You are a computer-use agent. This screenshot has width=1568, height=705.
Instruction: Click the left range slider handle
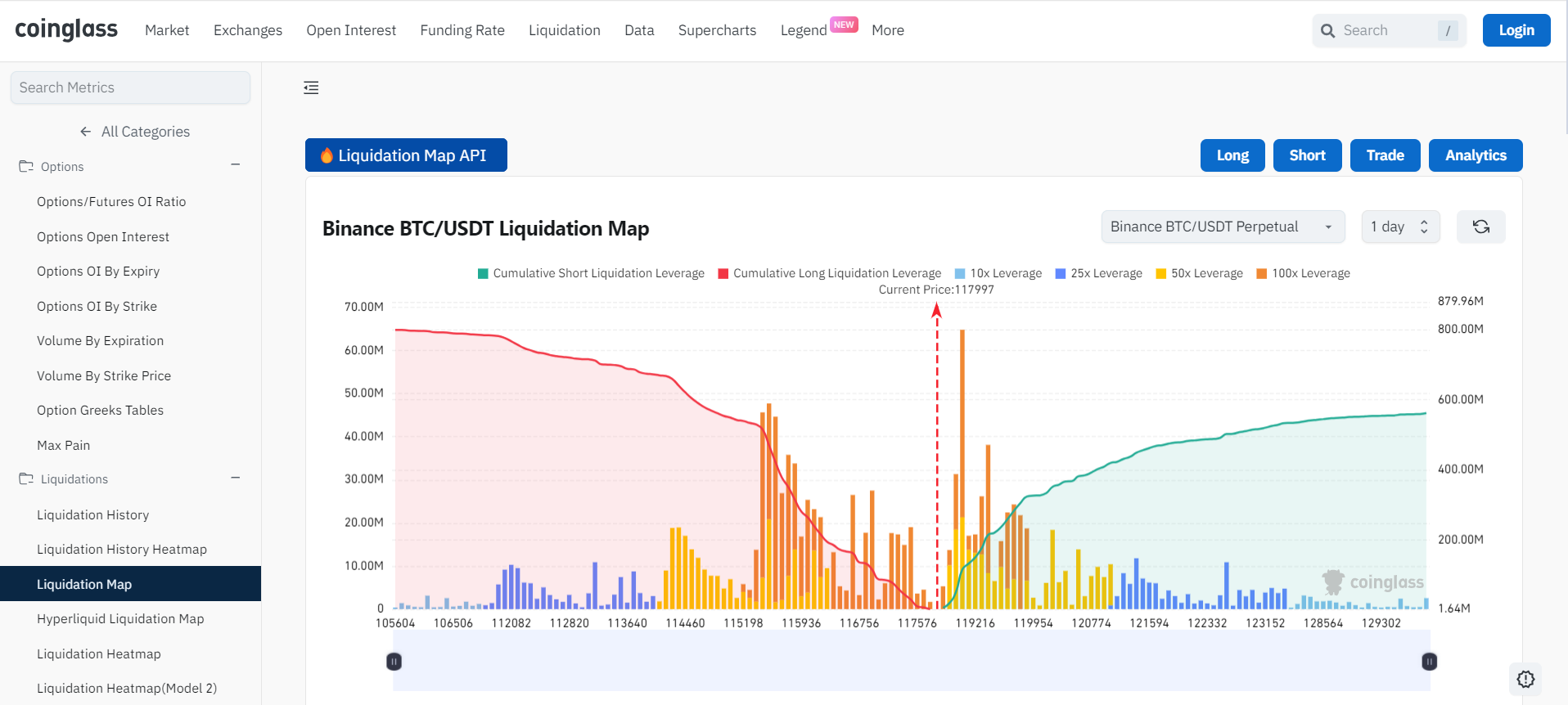click(x=394, y=661)
